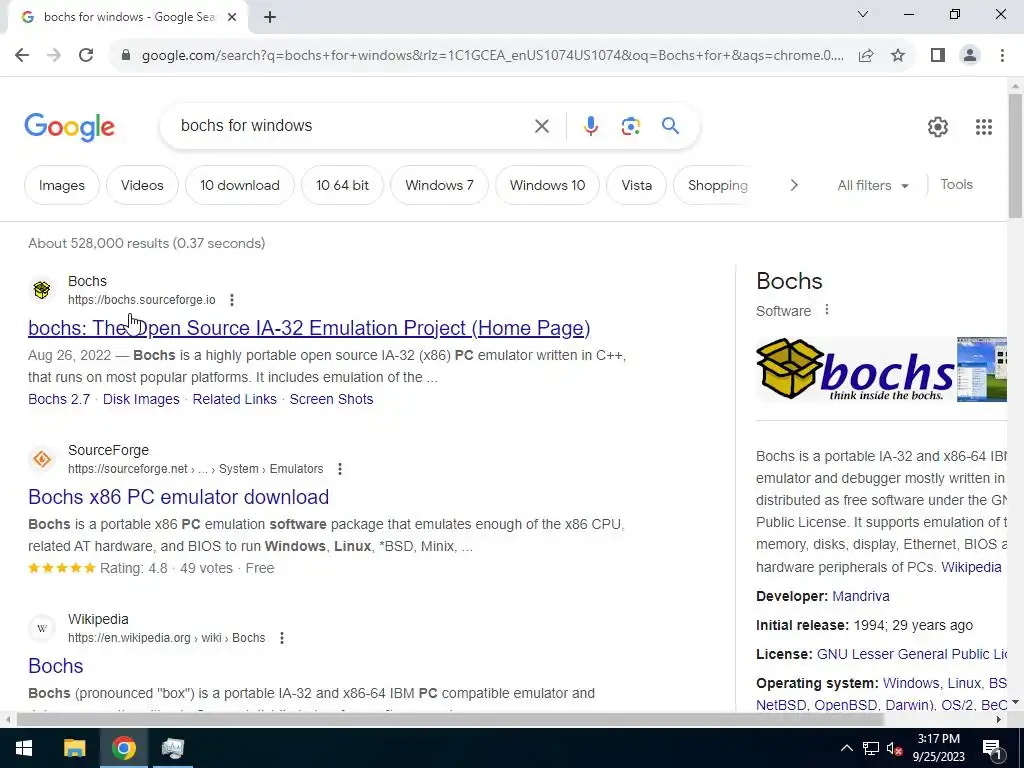Open more options for SourceForge result

[340, 469]
